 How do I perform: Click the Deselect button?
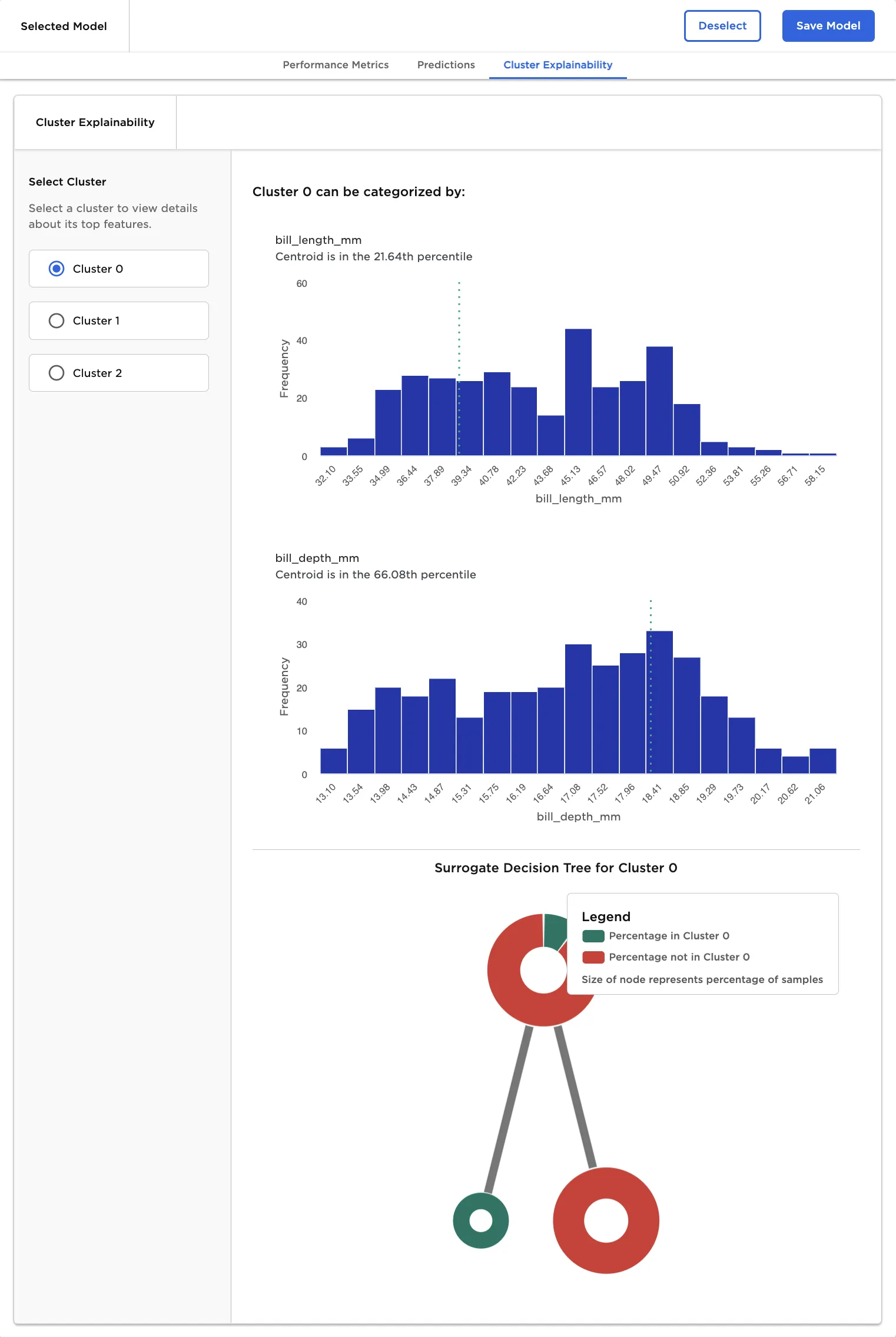722,26
